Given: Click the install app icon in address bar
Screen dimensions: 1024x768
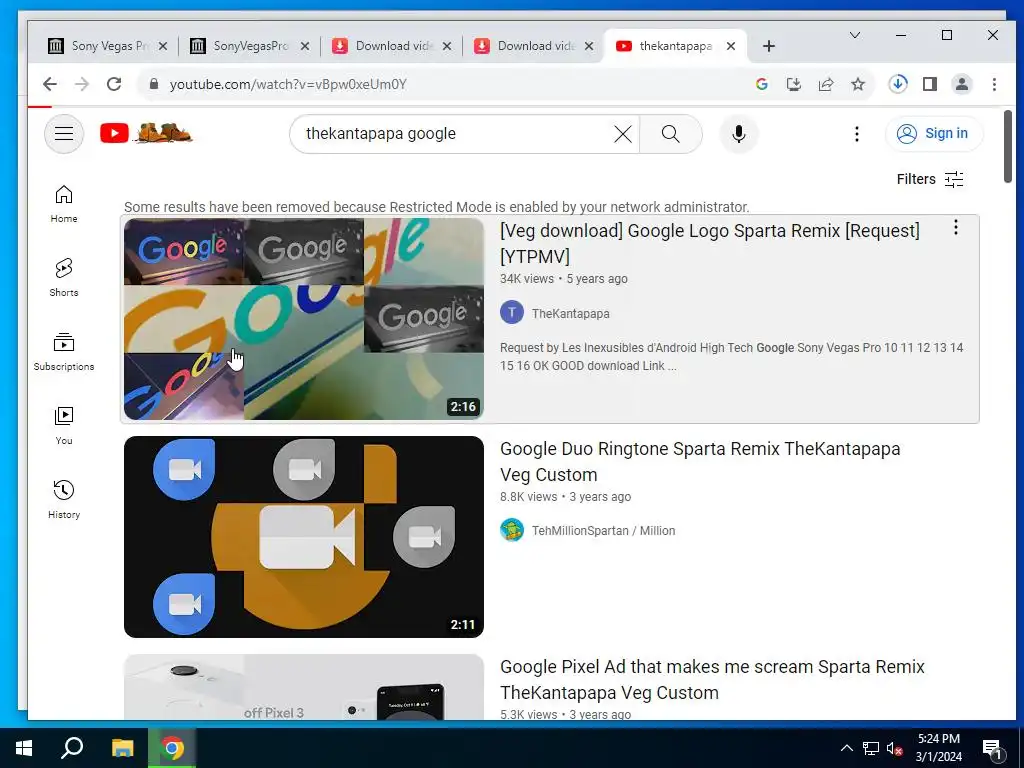Looking at the screenshot, I should (793, 84).
